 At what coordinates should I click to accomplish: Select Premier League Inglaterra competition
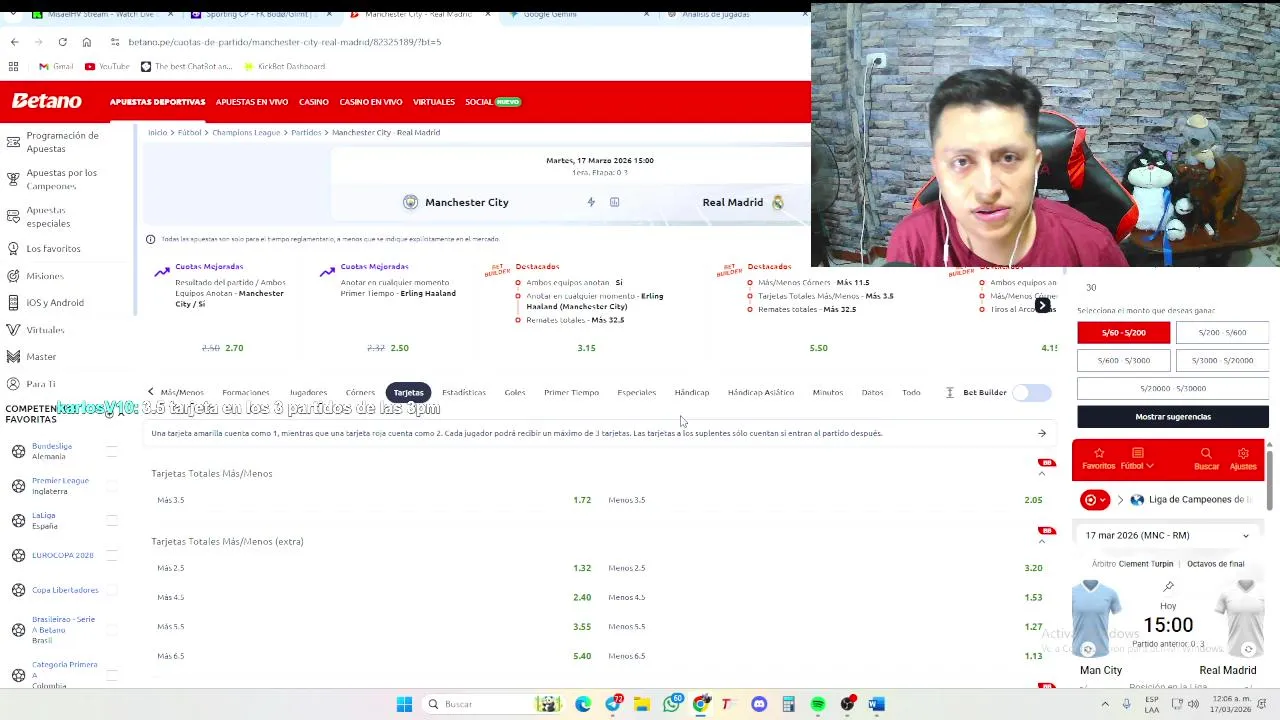60,486
